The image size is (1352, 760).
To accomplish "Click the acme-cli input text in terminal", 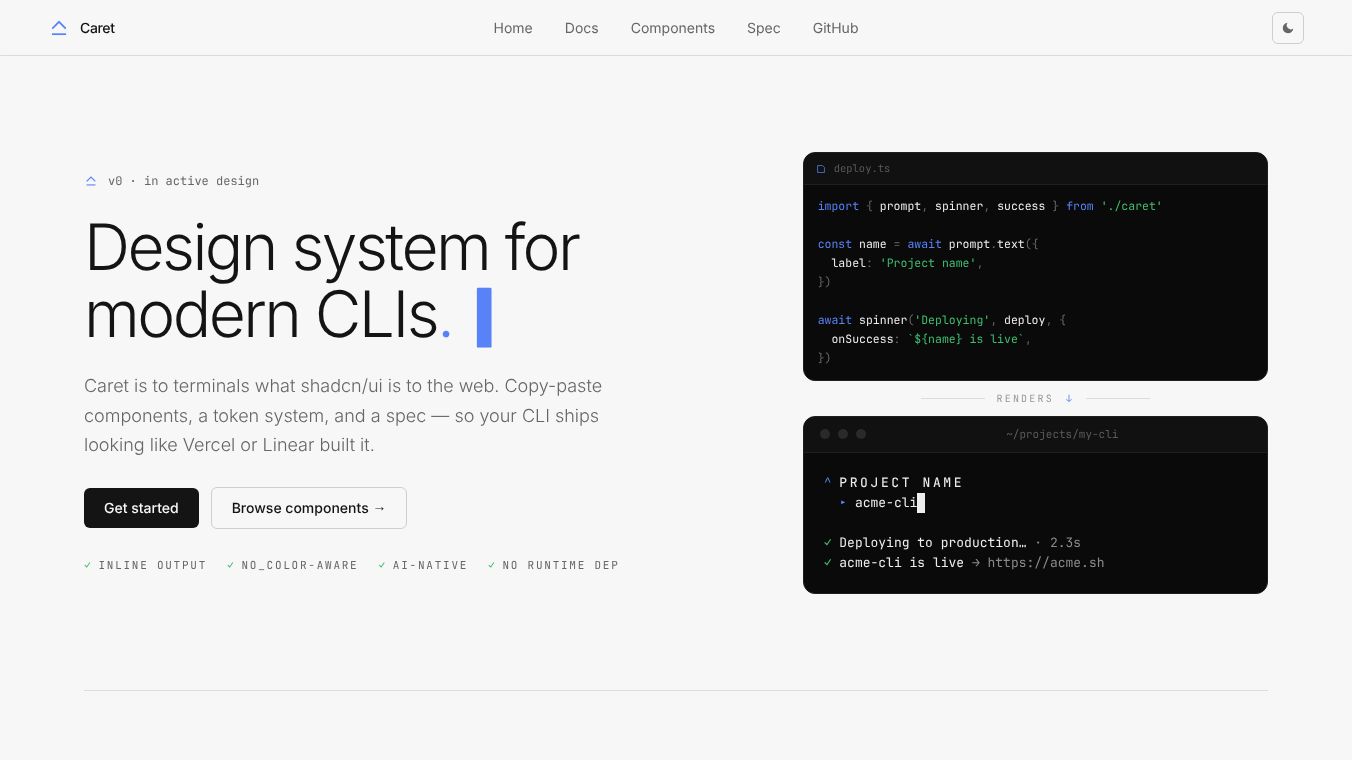I will [886, 503].
